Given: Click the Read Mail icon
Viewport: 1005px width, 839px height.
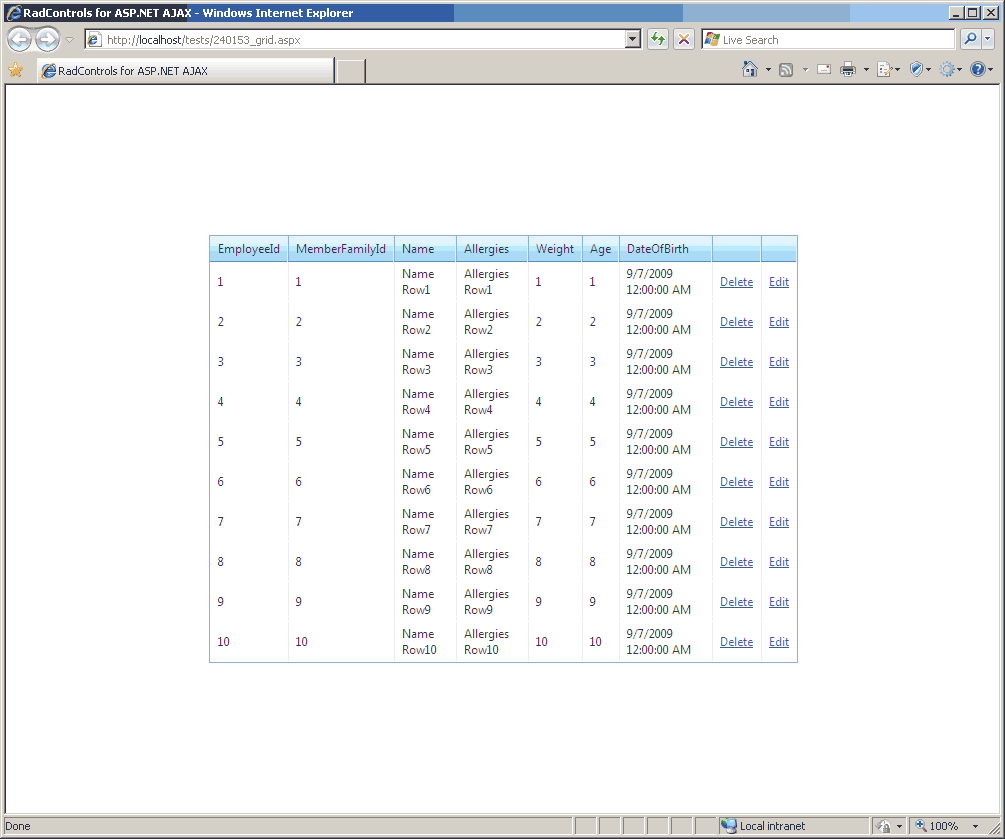Looking at the screenshot, I should (x=824, y=69).
